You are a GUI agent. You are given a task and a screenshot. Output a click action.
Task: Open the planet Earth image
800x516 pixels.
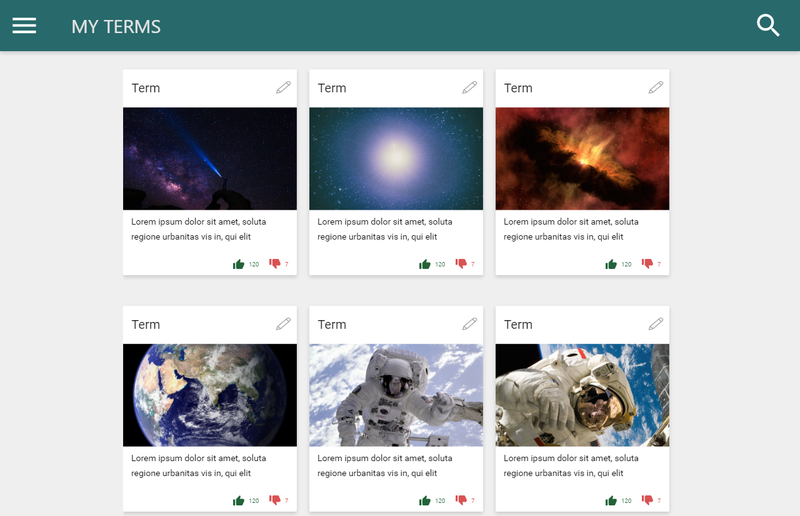coord(210,395)
